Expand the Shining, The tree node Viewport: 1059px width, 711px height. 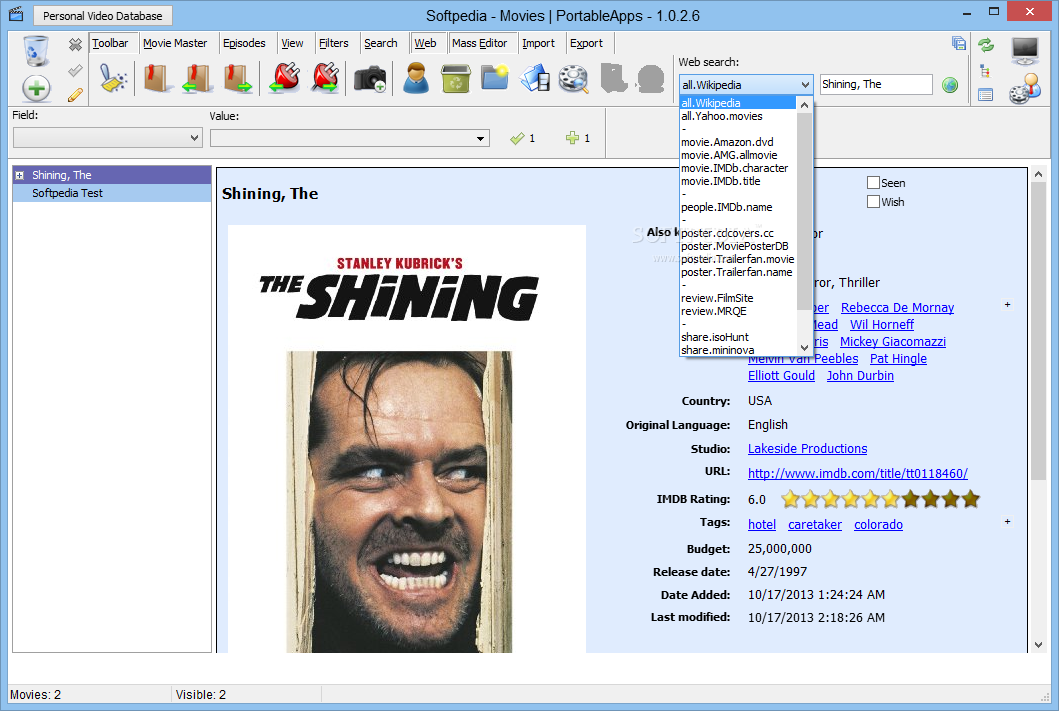[x=20, y=176]
